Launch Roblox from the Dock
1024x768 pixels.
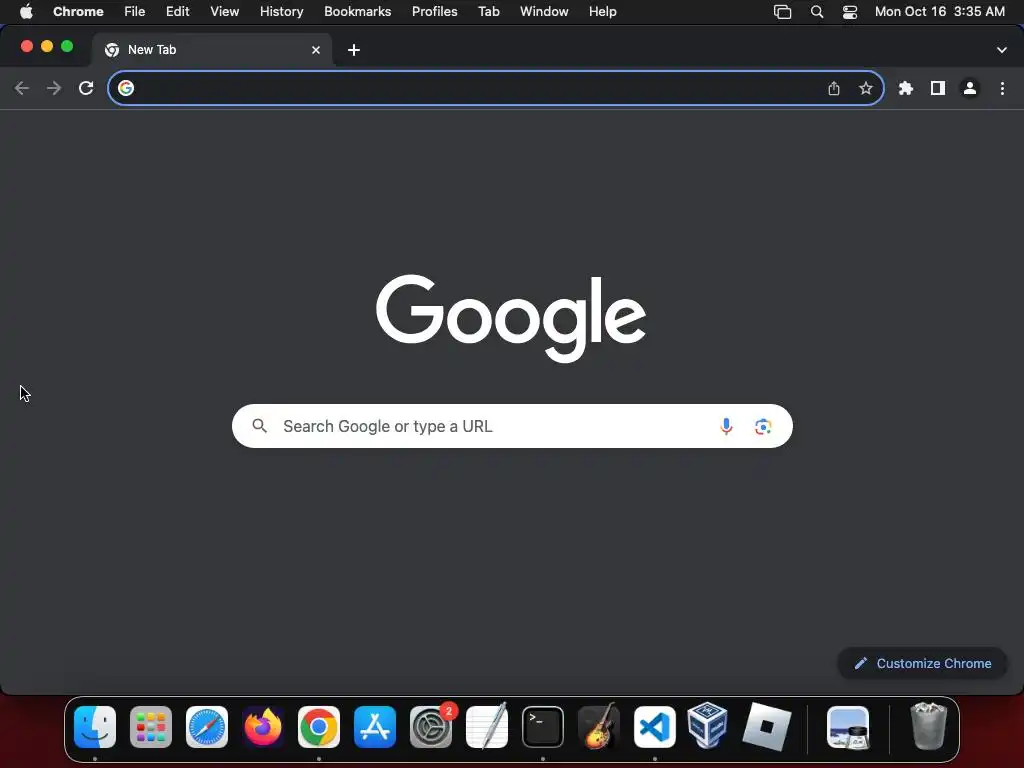click(x=767, y=727)
